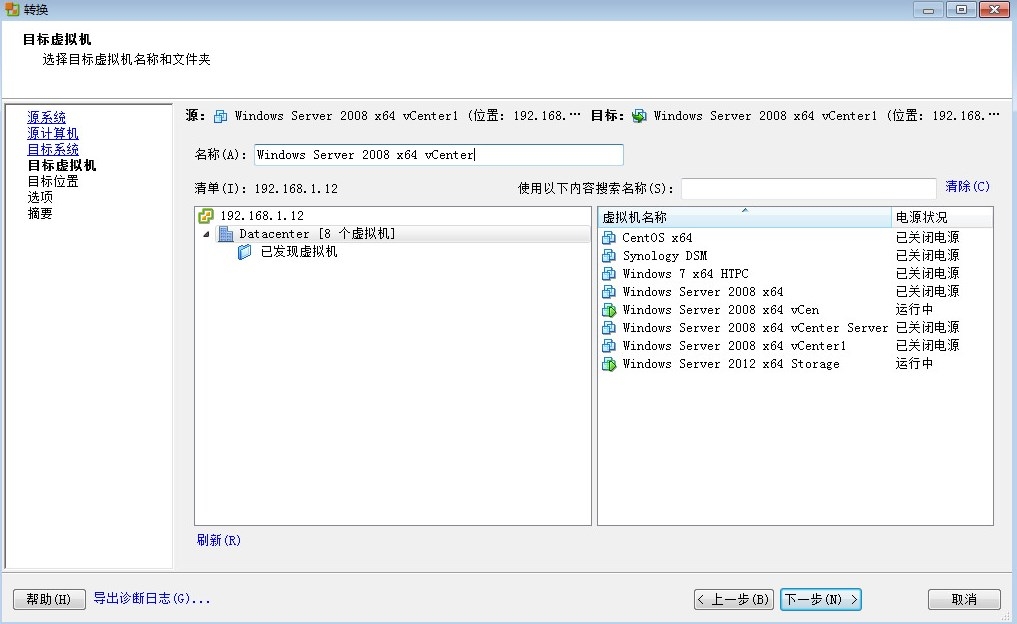The image size is (1017, 624).
Task: Click the Synology DSM VM icon
Action: point(608,256)
